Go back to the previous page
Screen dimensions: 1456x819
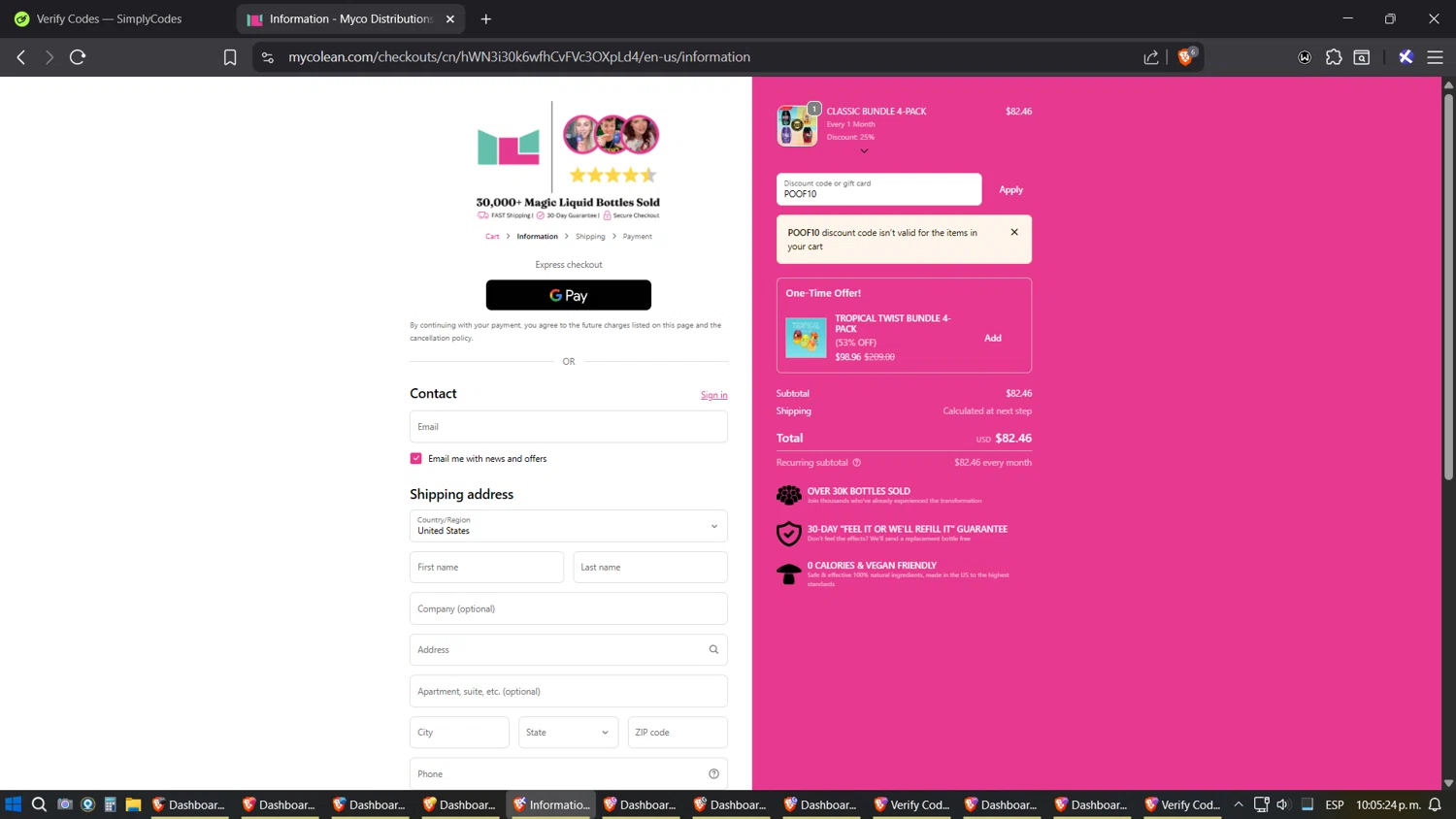click(x=20, y=57)
